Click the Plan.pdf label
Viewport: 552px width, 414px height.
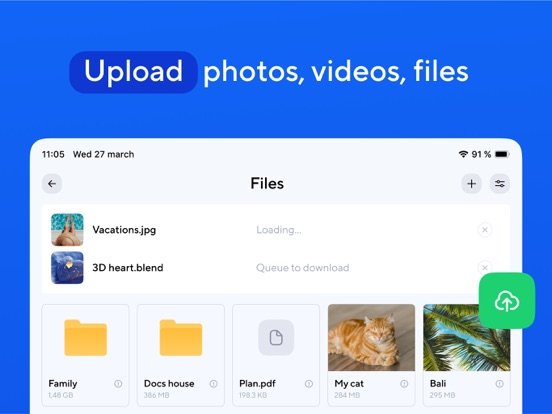(x=257, y=383)
